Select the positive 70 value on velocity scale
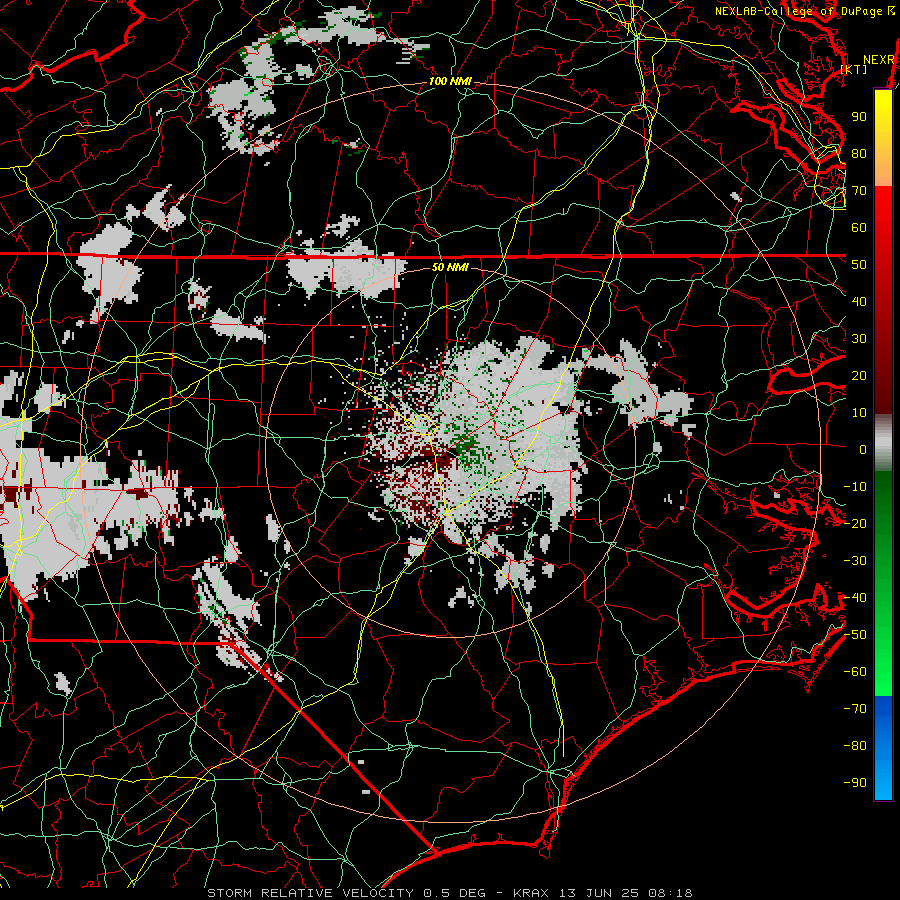This screenshot has width=900, height=900. coord(859,191)
